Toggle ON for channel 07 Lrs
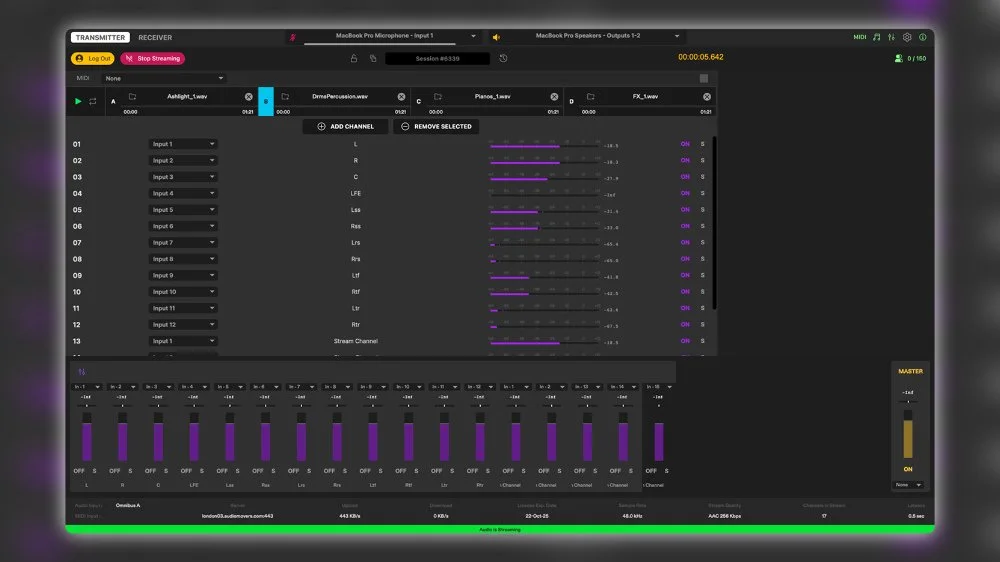1000x562 pixels. coord(685,242)
